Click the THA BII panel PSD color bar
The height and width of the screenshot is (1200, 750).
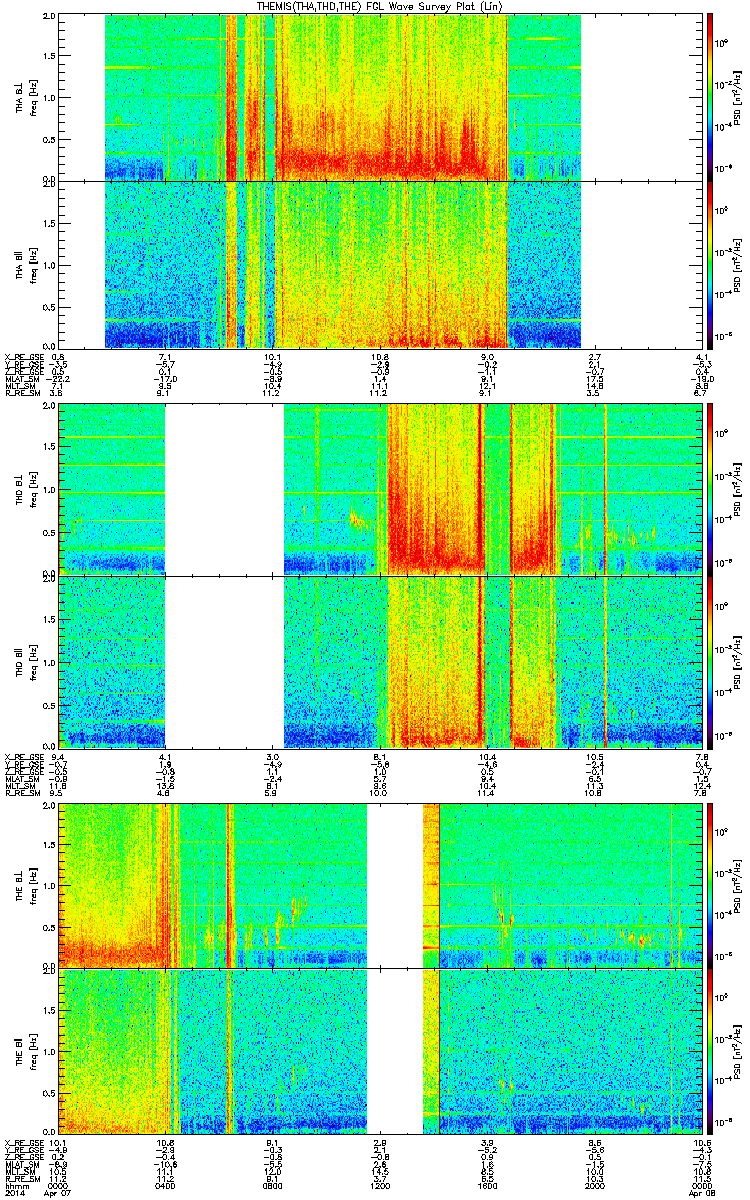pos(710,264)
